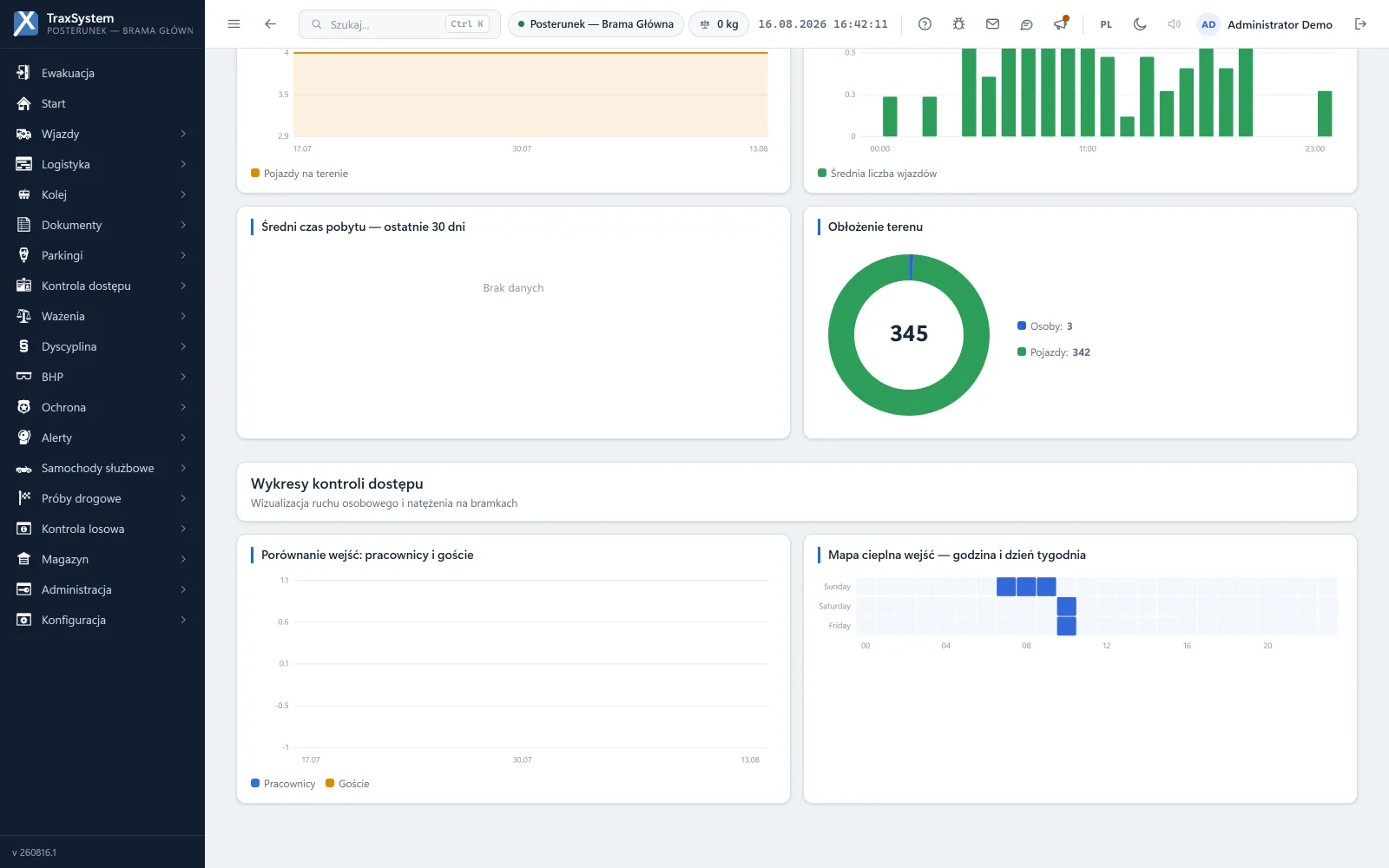Open the PL language selector

click(1106, 24)
